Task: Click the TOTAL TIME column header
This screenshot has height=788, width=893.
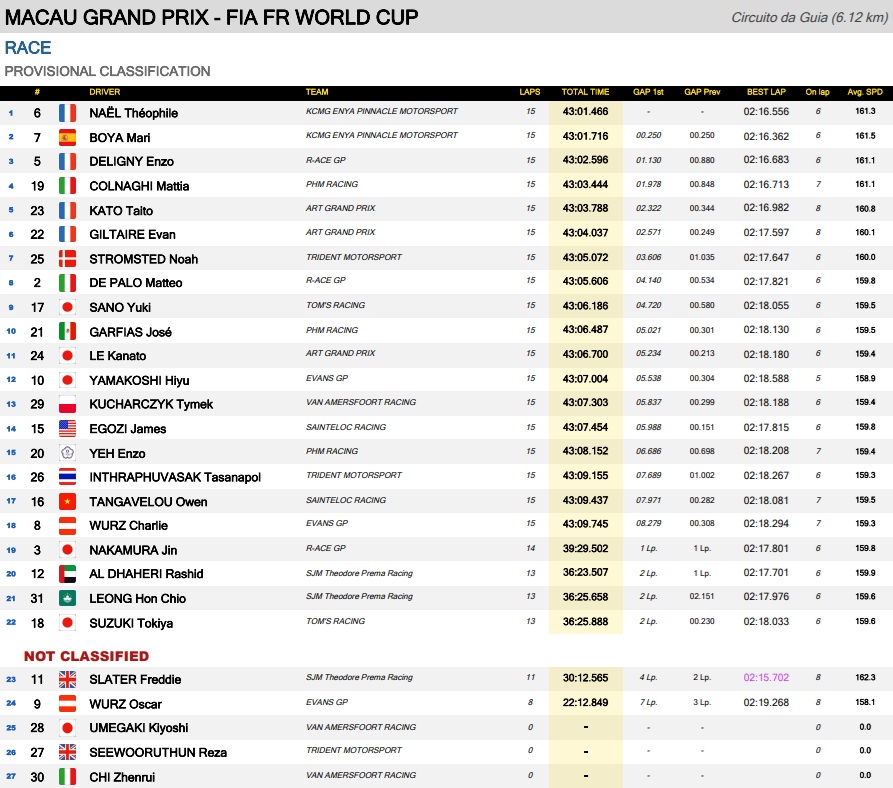Action: 585,92
